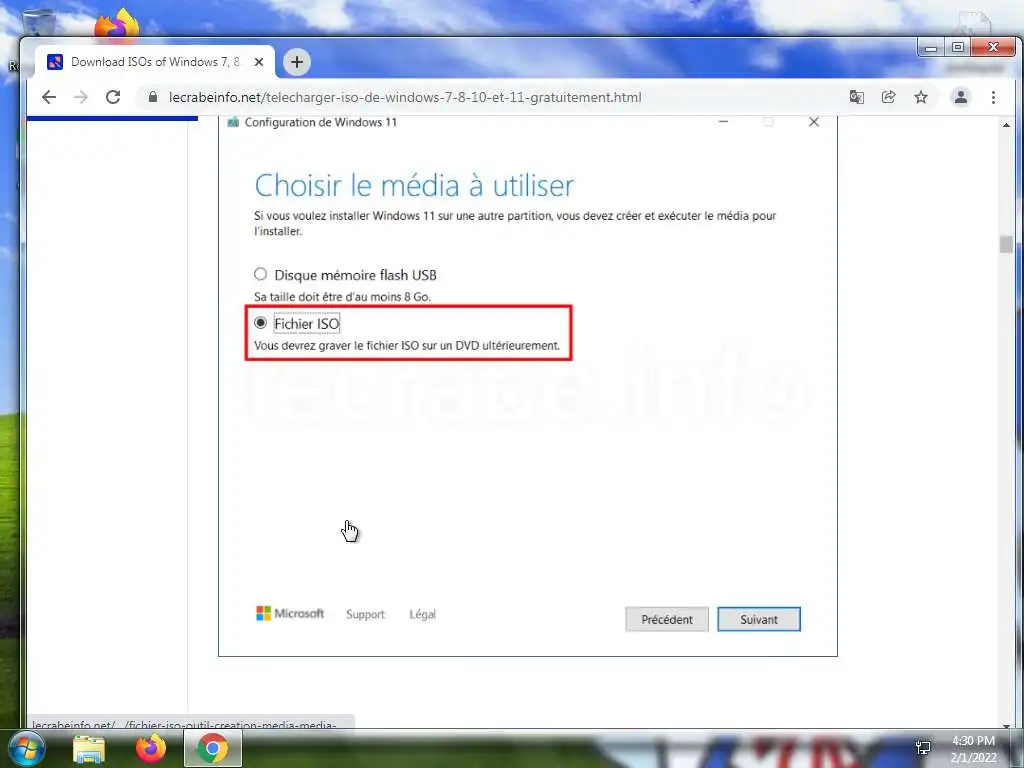This screenshot has width=1024, height=768.
Task: Open the Support link
Action: click(x=365, y=614)
